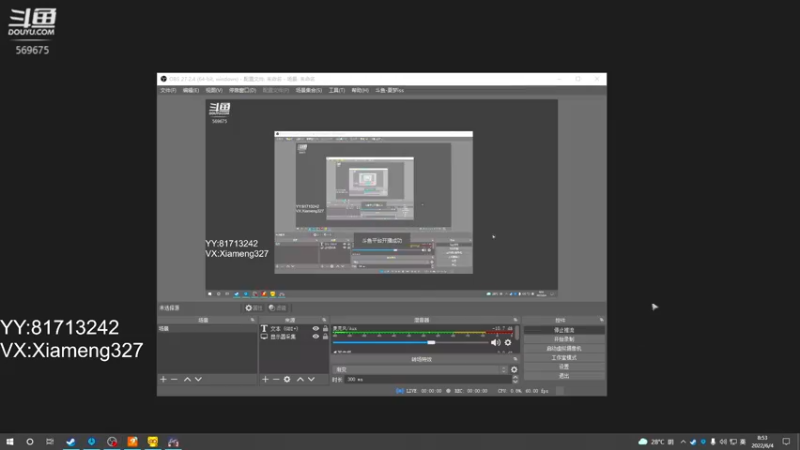The height and width of the screenshot is (450, 800).
Task: Open the Docks menu
Action: point(242,90)
